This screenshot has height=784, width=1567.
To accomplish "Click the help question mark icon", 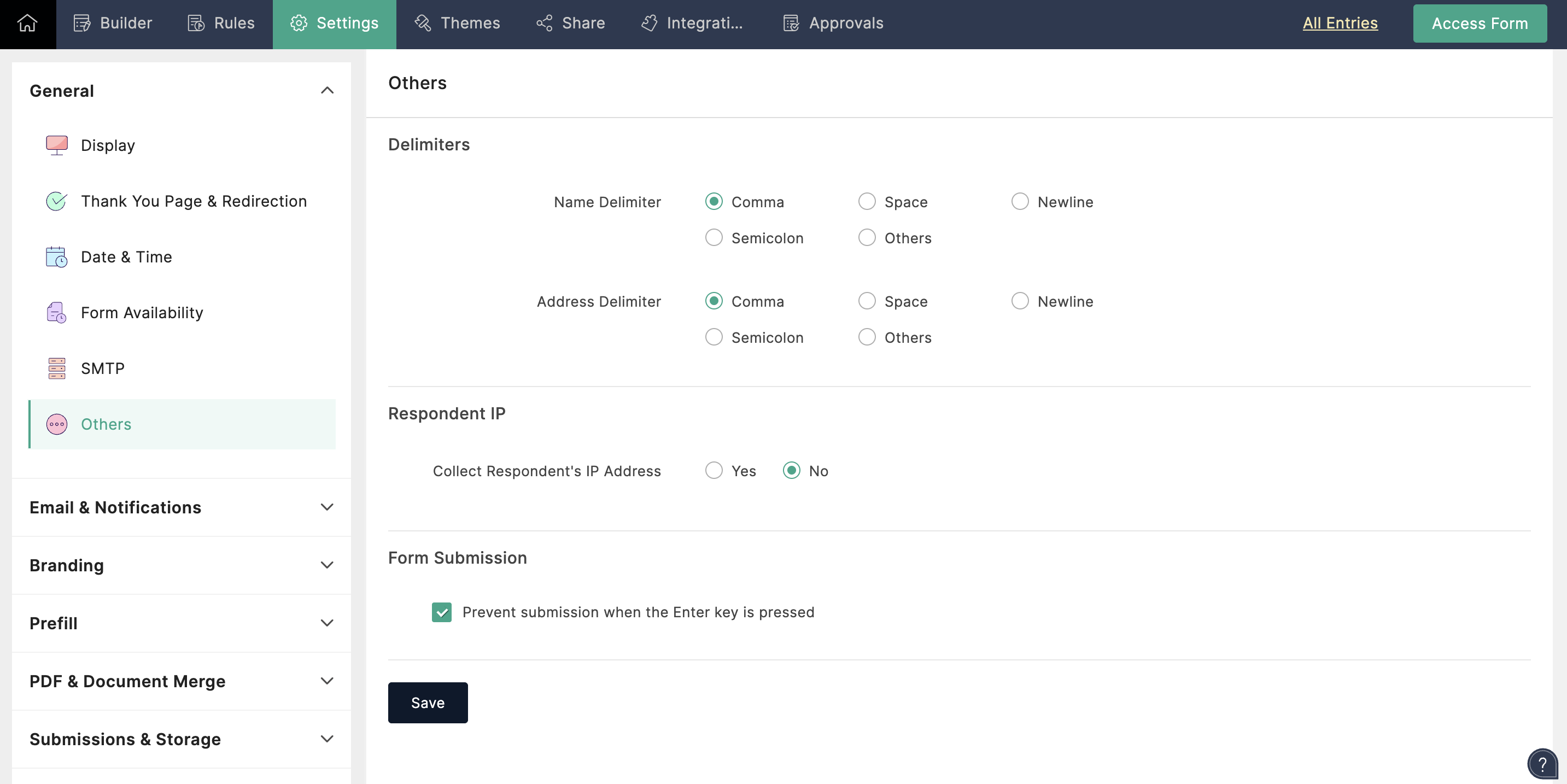I will click(1542, 764).
